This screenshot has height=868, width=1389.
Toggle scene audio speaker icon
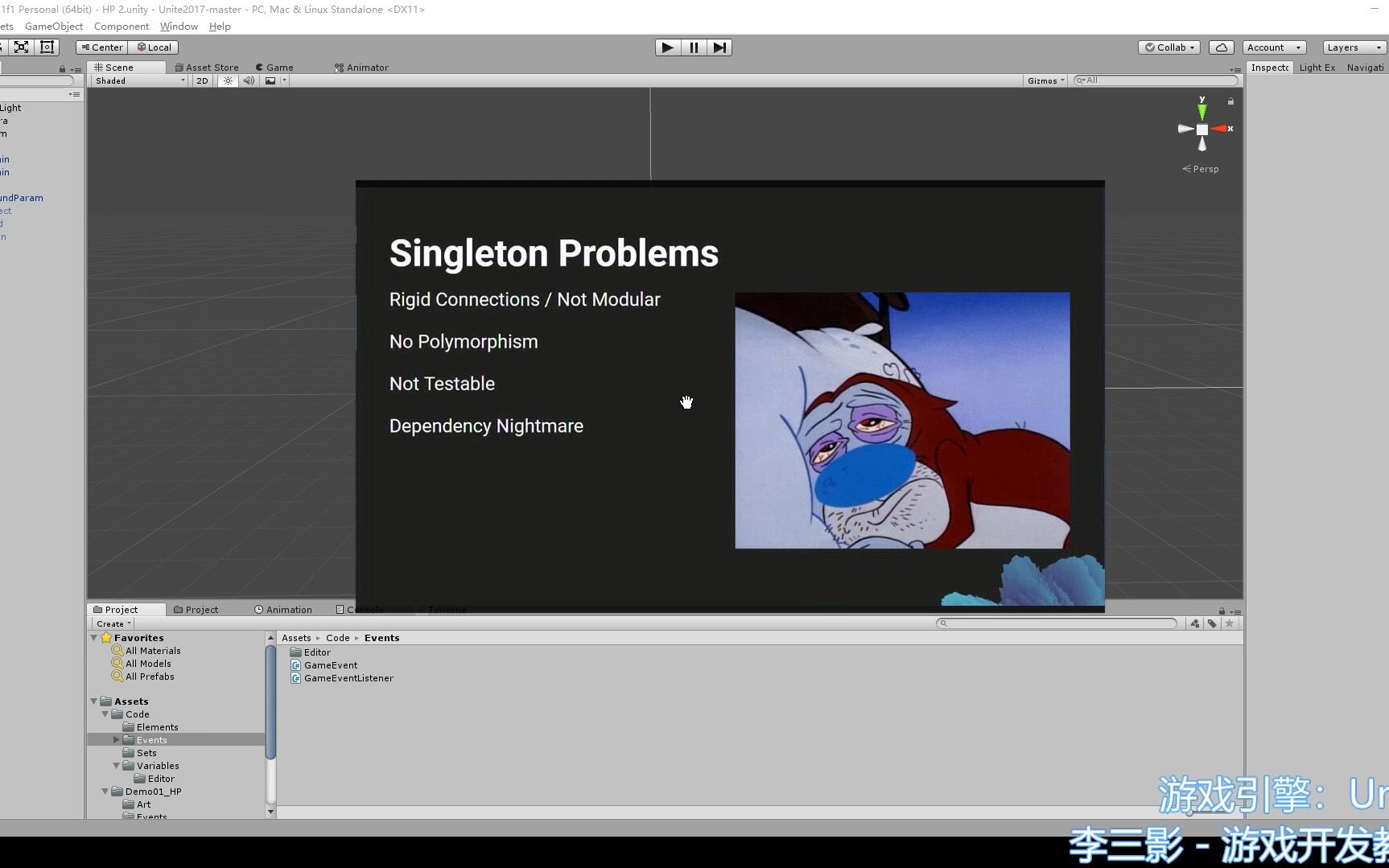tap(249, 80)
